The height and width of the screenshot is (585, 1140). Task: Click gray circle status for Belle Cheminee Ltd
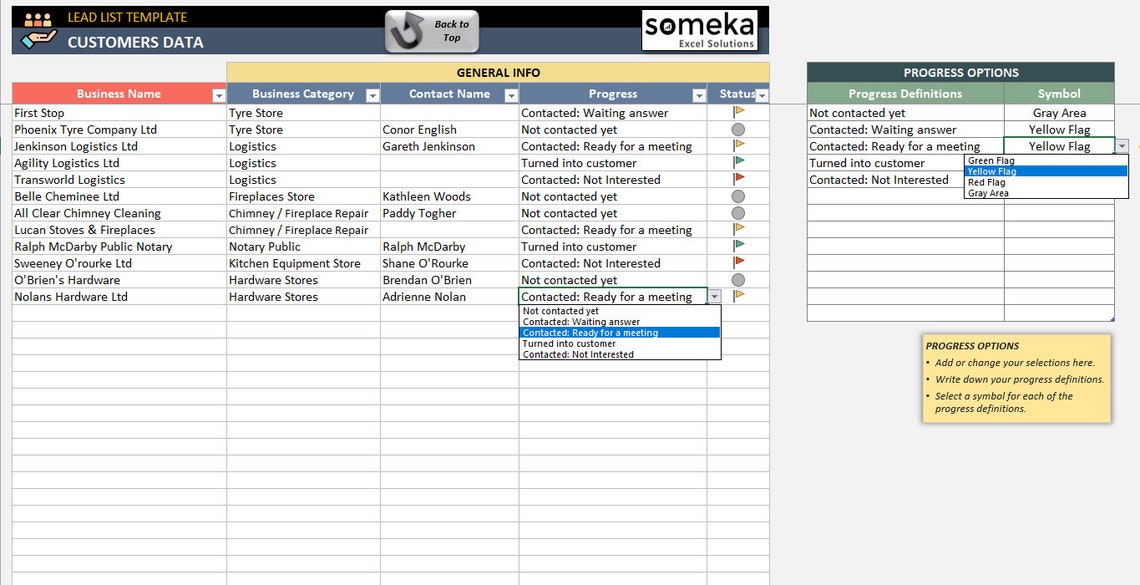[738, 196]
